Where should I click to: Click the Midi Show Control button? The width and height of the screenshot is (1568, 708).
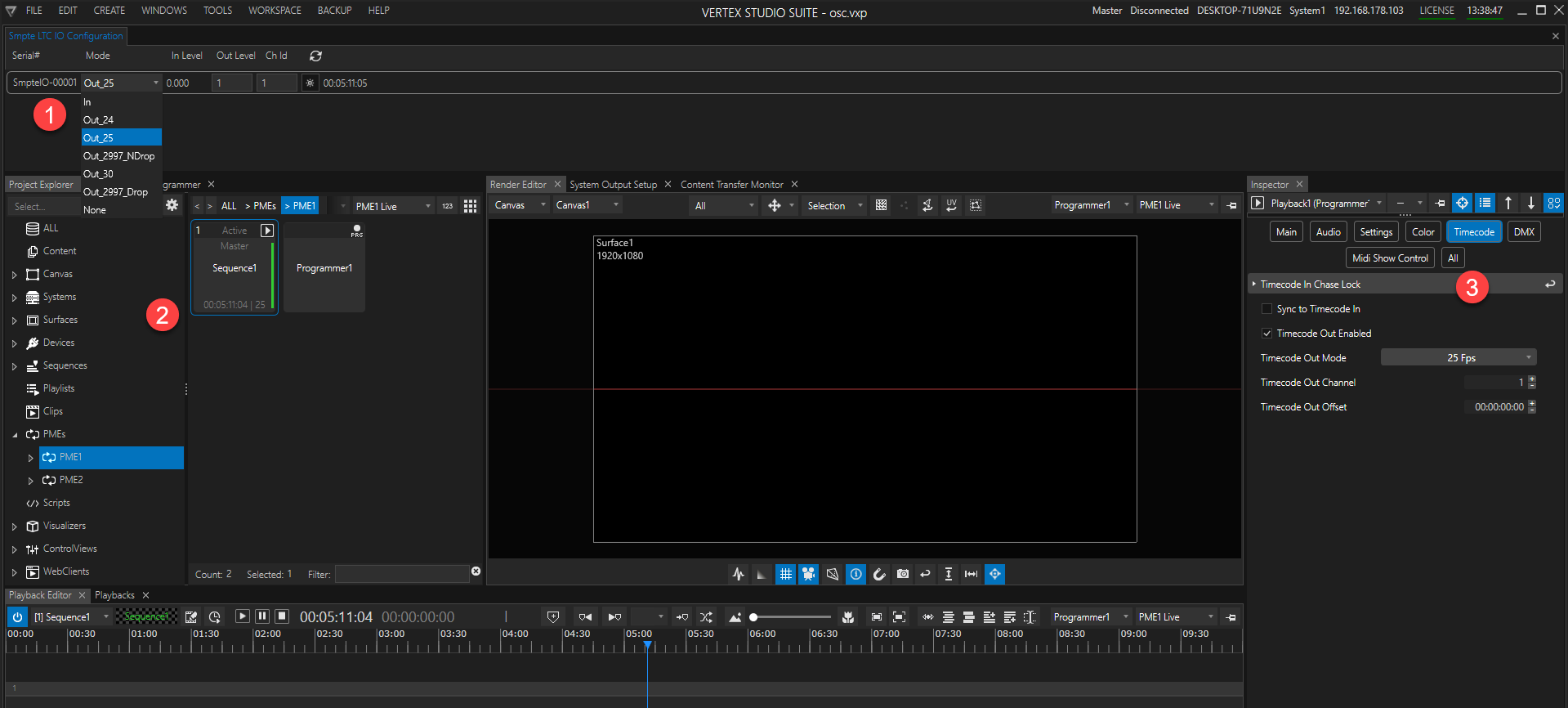[1390, 258]
